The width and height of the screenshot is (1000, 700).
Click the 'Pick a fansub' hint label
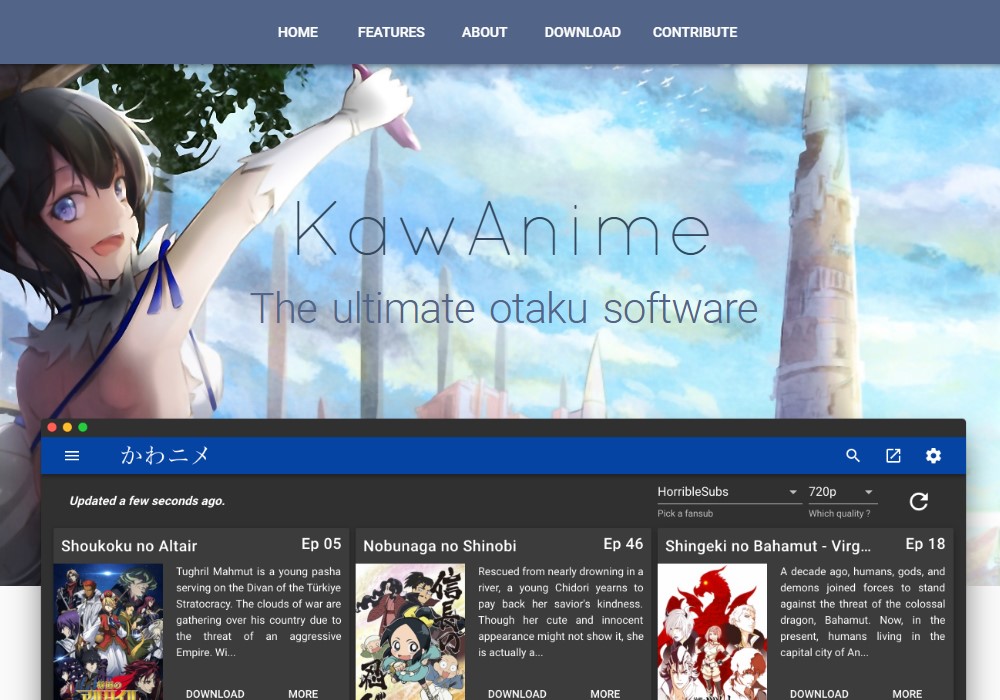tap(685, 513)
